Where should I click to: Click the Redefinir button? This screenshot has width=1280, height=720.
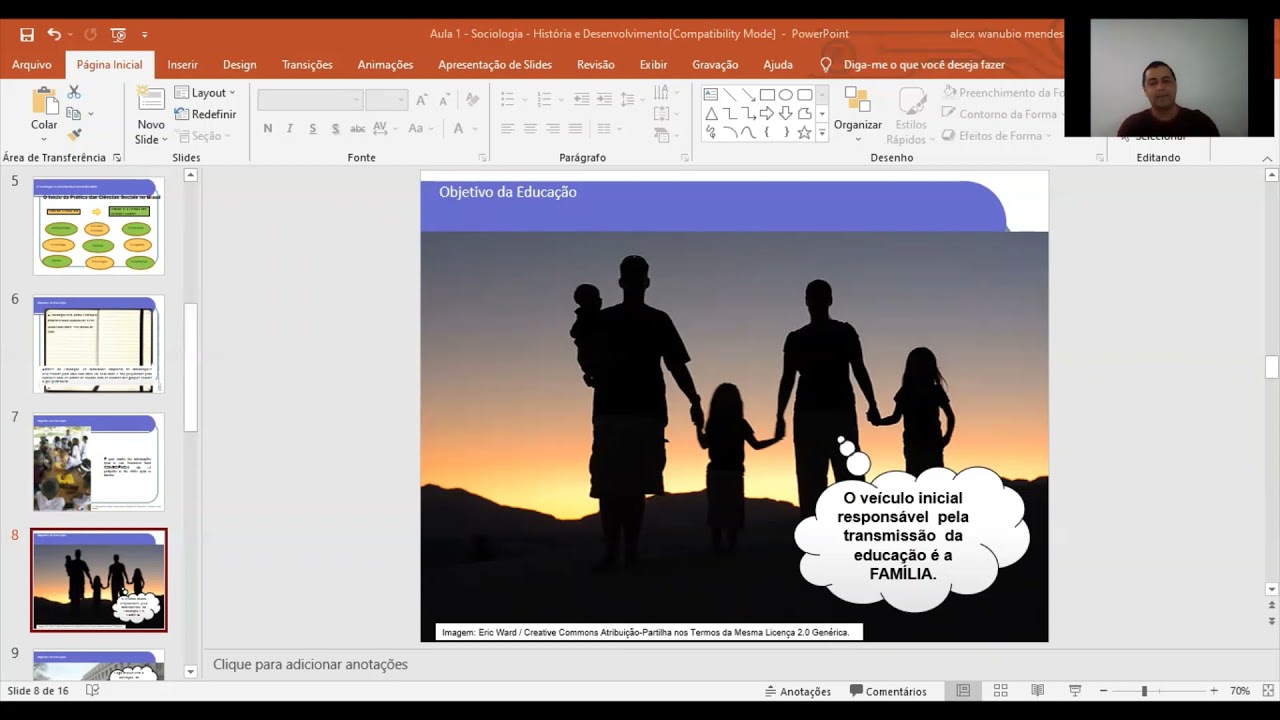pos(205,114)
